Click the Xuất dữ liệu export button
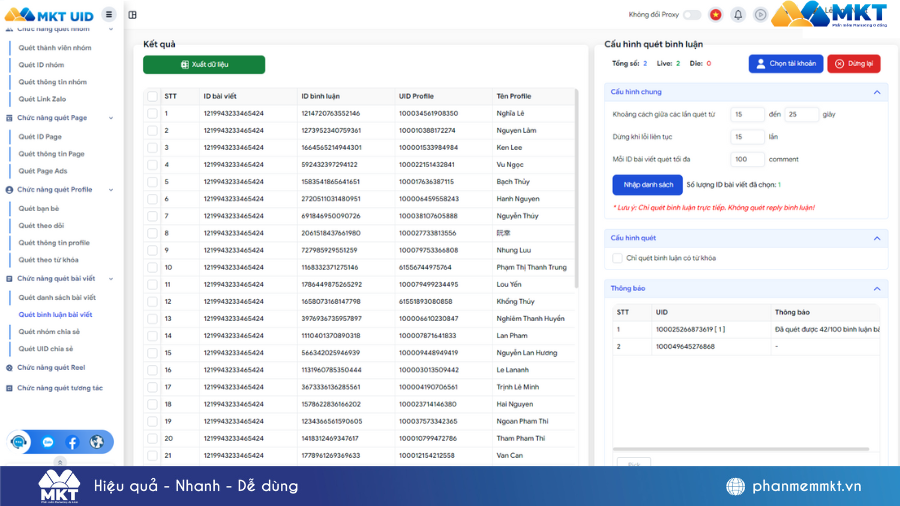Image resolution: width=900 pixels, height=506 pixels. [x=204, y=65]
